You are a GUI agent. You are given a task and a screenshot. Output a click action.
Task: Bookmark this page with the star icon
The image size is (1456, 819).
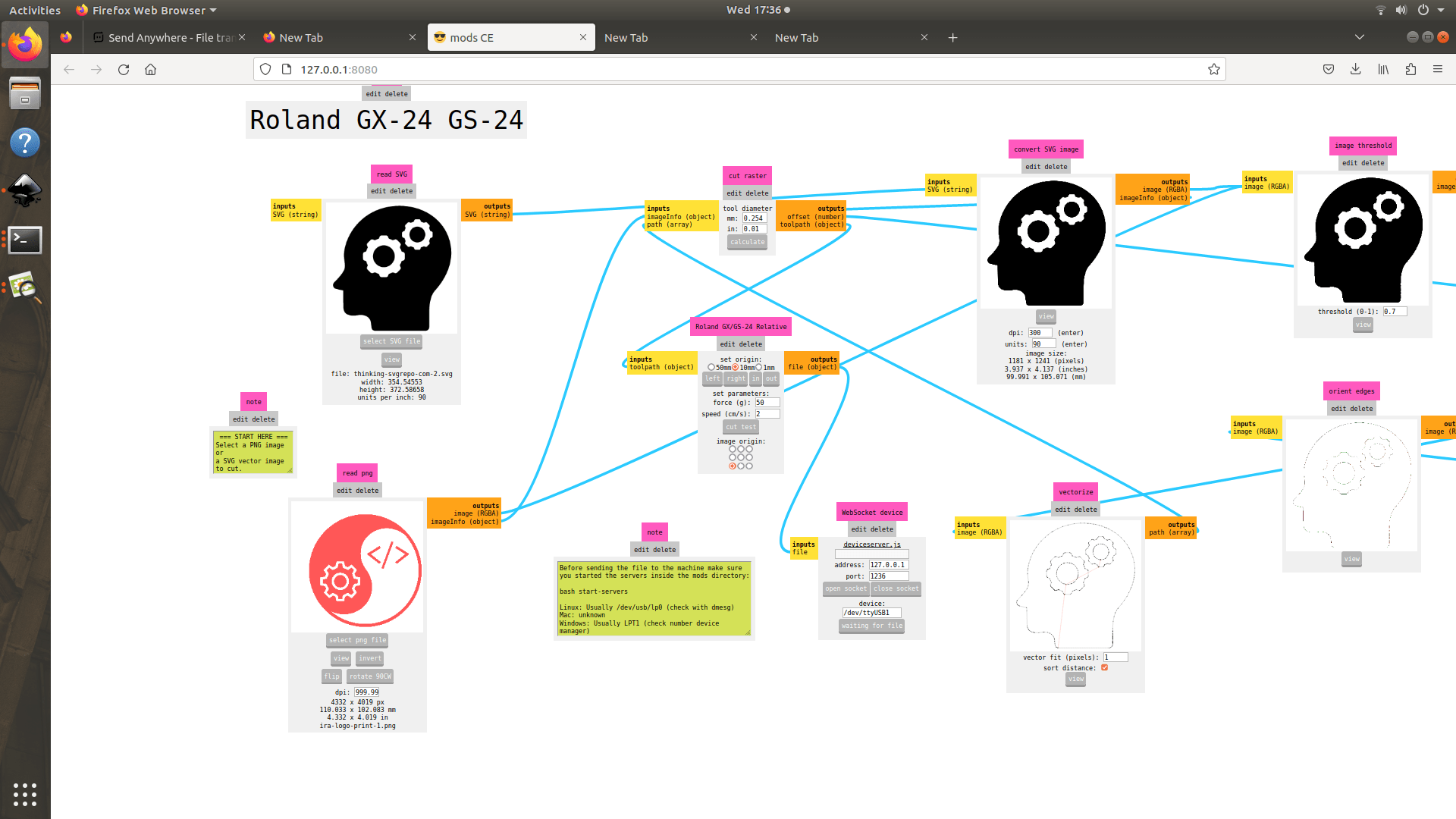[x=1213, y=69]
